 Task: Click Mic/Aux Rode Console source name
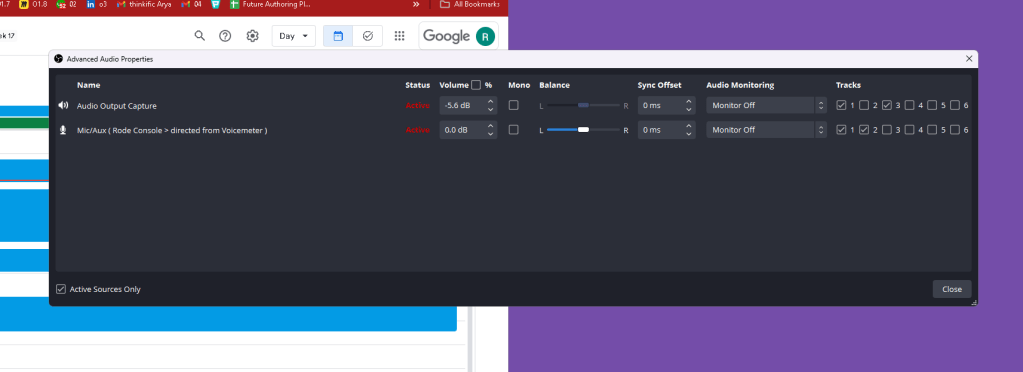point(172,131)
